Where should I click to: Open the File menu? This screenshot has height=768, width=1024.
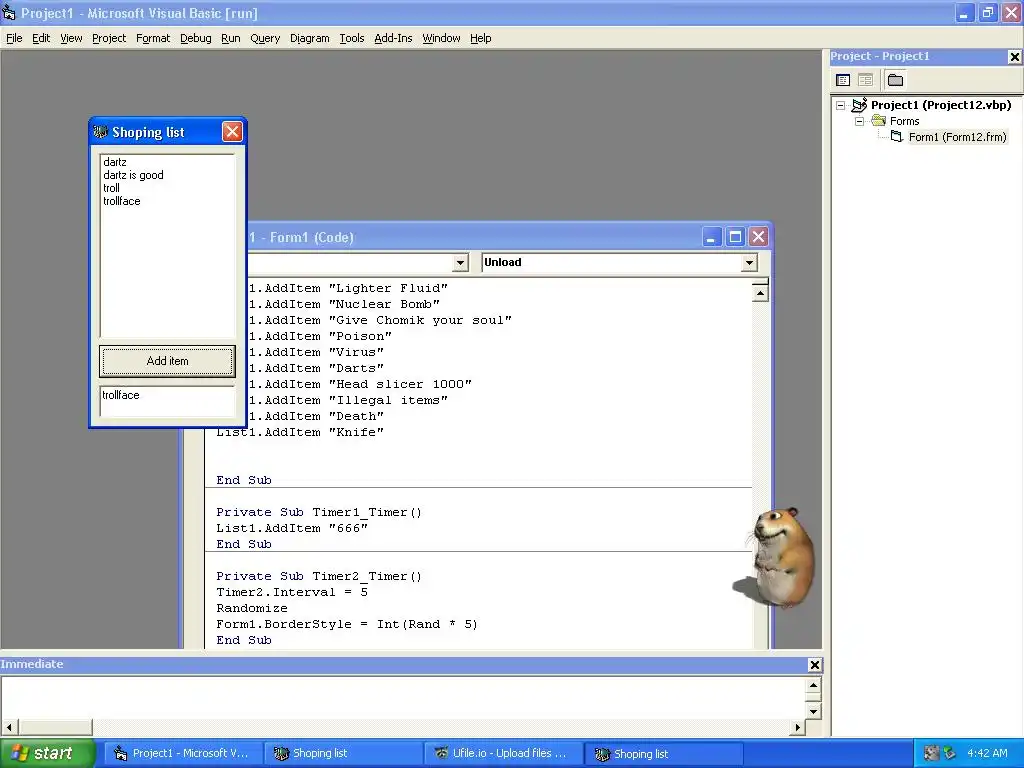[14, 39]
